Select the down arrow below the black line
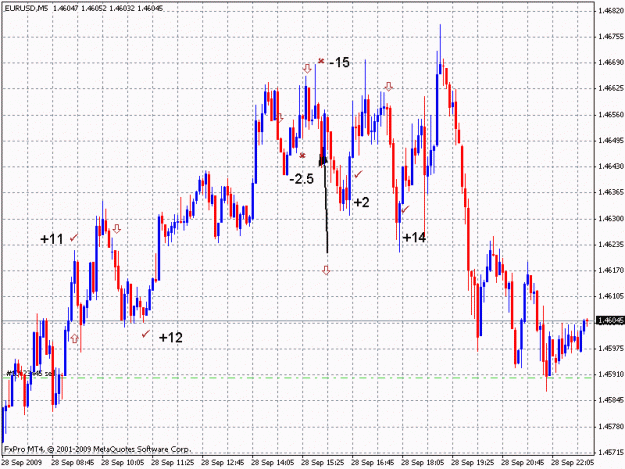625x469 pixels. point(326,270)
